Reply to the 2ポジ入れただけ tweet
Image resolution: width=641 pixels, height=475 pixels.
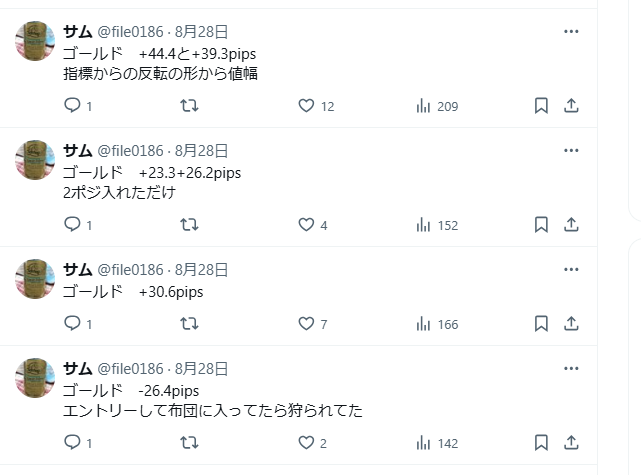tap(72, 225)
